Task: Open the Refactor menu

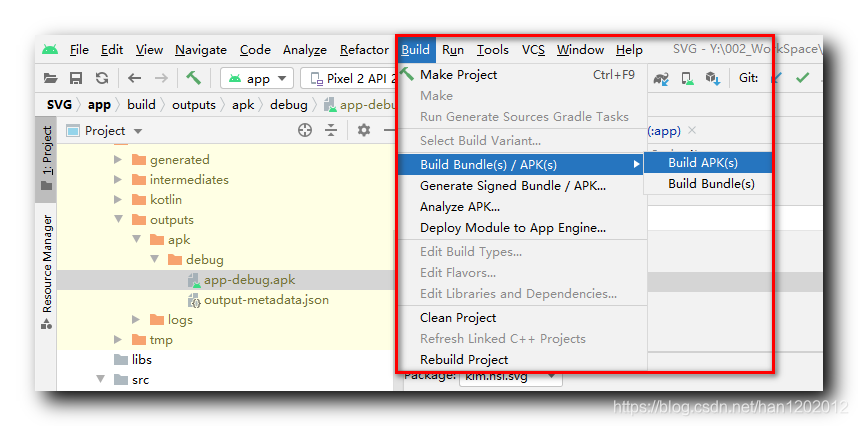Action: pos(364,50)
